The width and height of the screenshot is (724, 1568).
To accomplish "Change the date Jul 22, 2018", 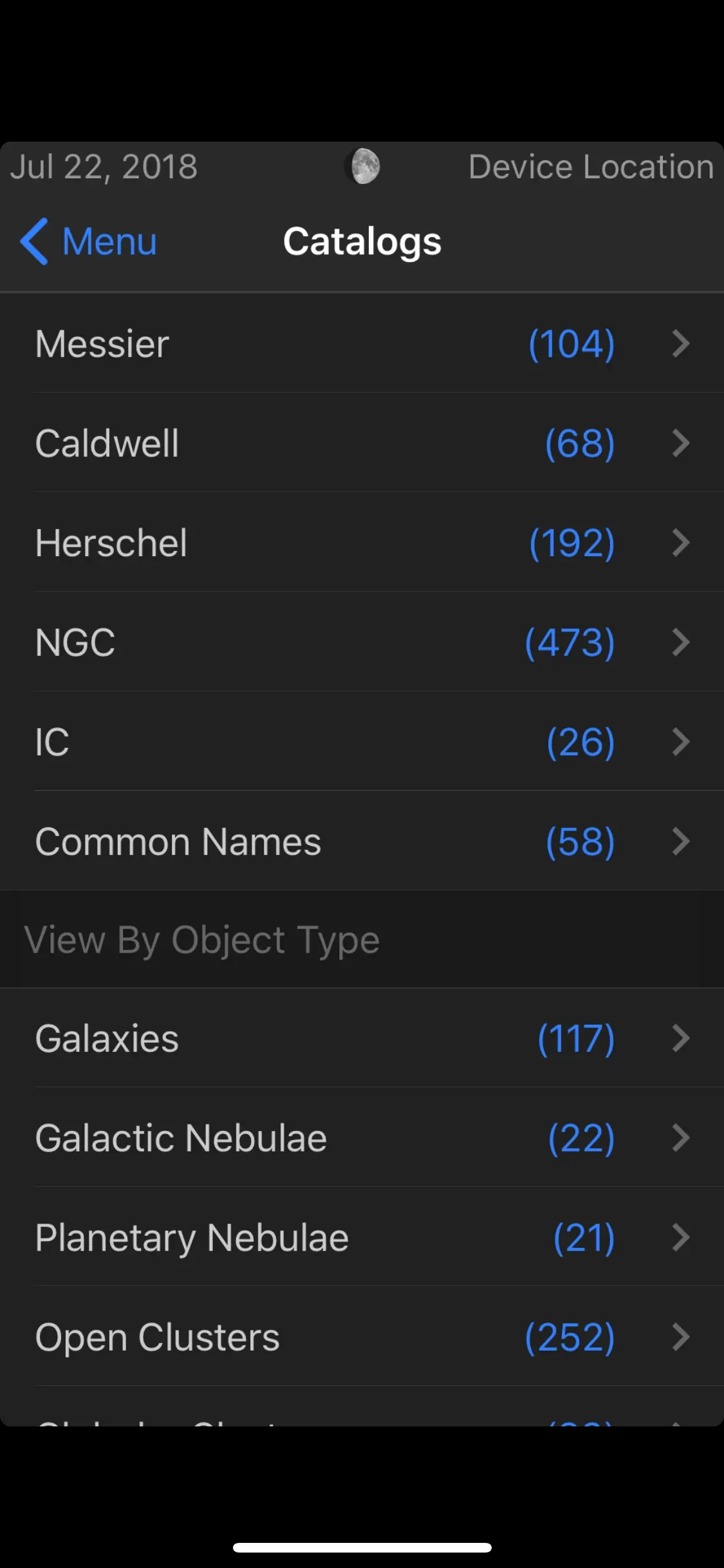I will tap(104, 167).
